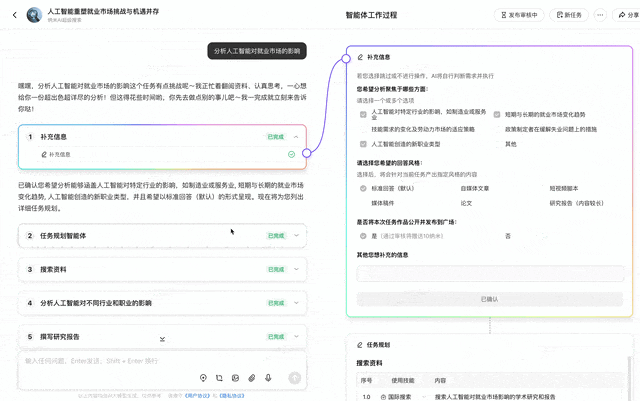Select the 标准回答（默认） radio option
This screenshot has width=640, height=401.
[x=363, y=188]
